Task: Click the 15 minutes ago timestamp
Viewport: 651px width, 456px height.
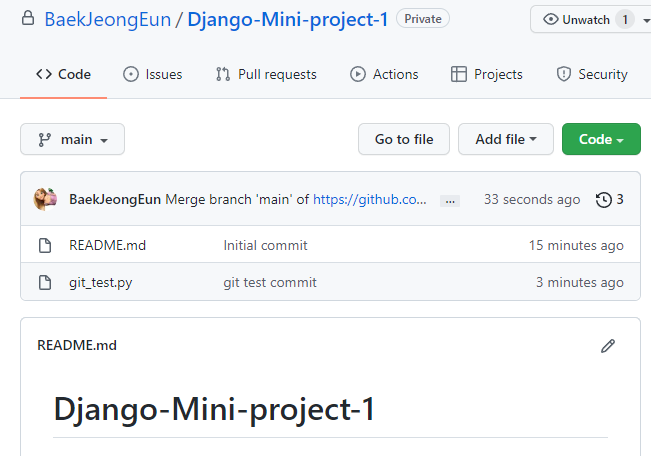Action: (576, 245)
